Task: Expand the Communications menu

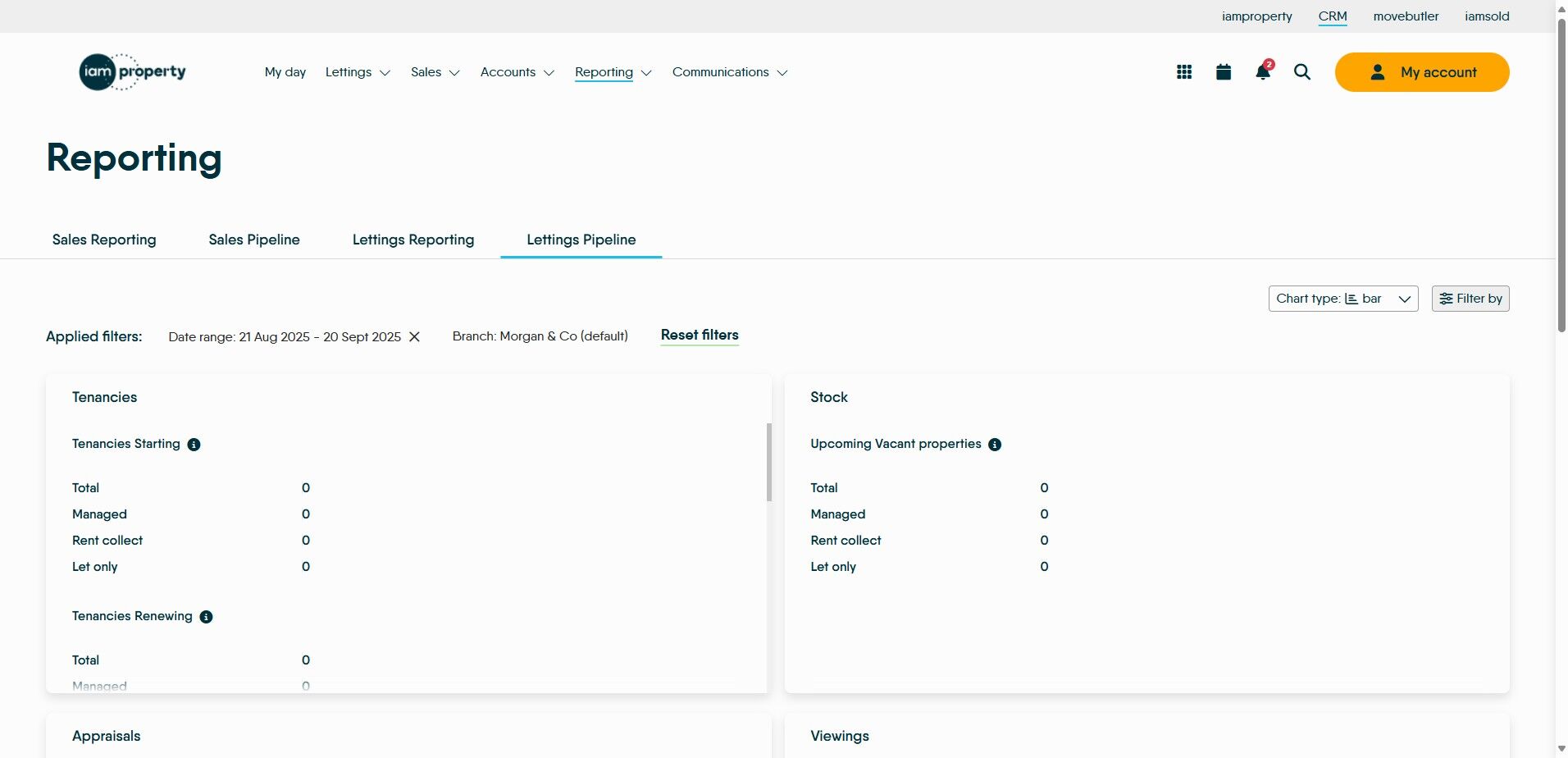Action: pyautogui.click(x=730, y=72)
